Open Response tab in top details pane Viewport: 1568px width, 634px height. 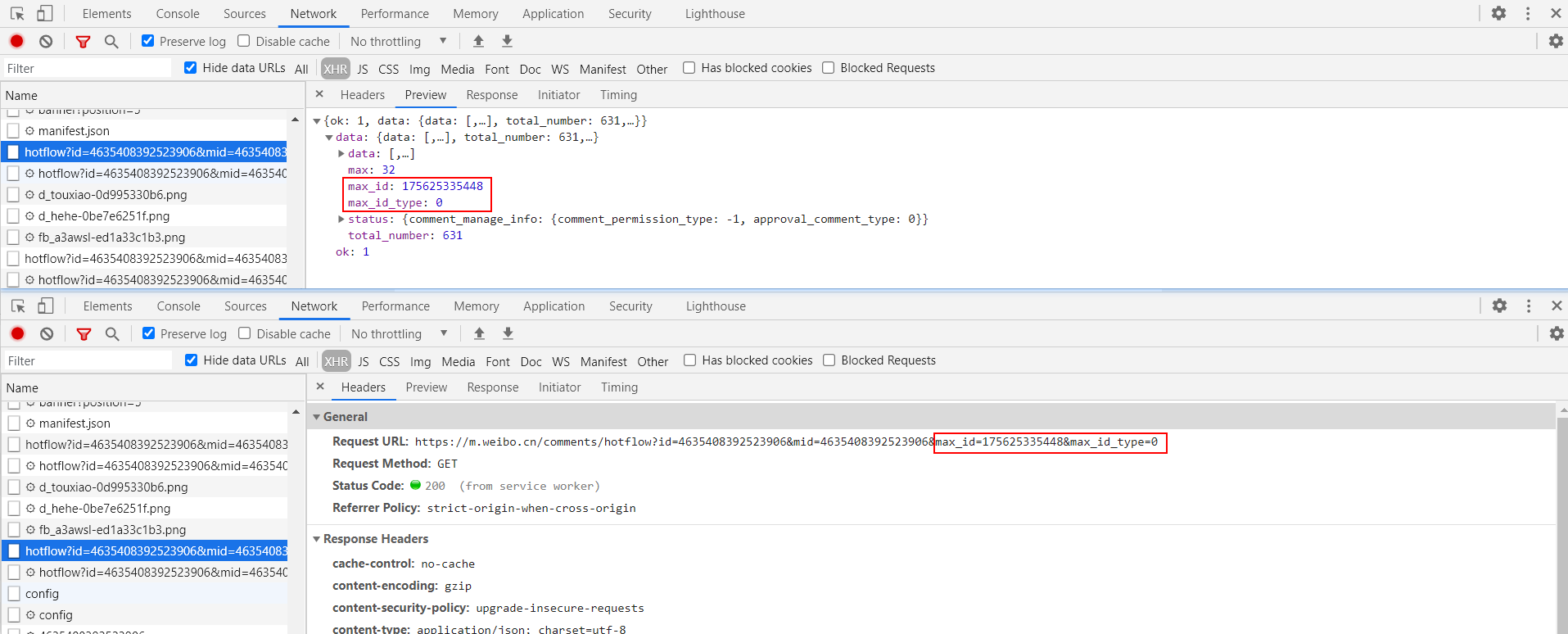point(492,95)
